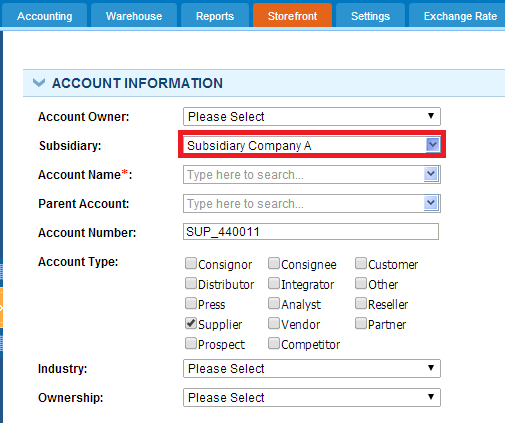Image resolution: width=505 pixels, height=424 pixels.
Task: Open the Industry dropdown
Action: (x=312, y=368)
